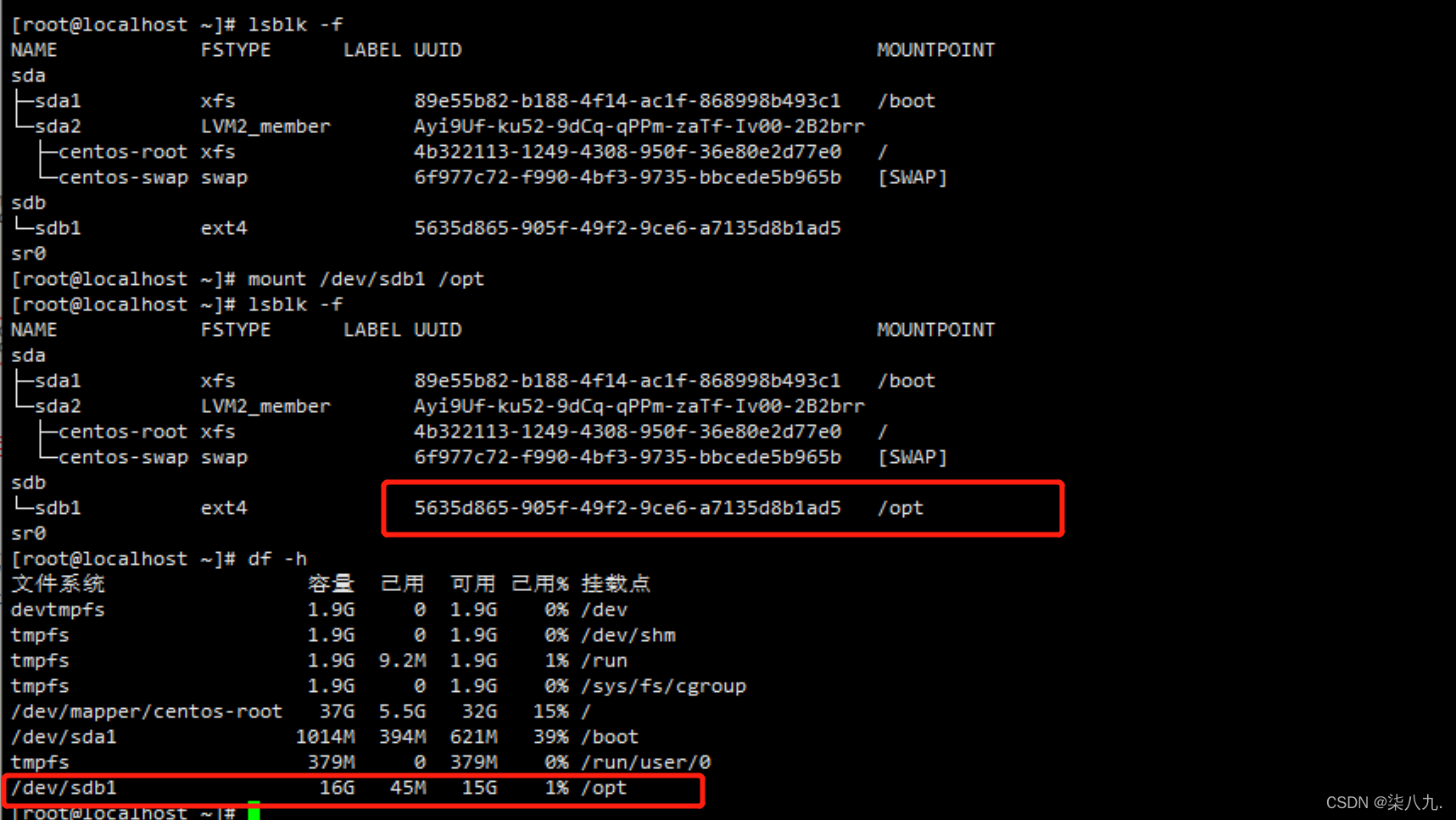Select the /run mount point in the 1% row
Image resolution: width=1456 pixels, height=820 pixels.
[x=604, y=661]
